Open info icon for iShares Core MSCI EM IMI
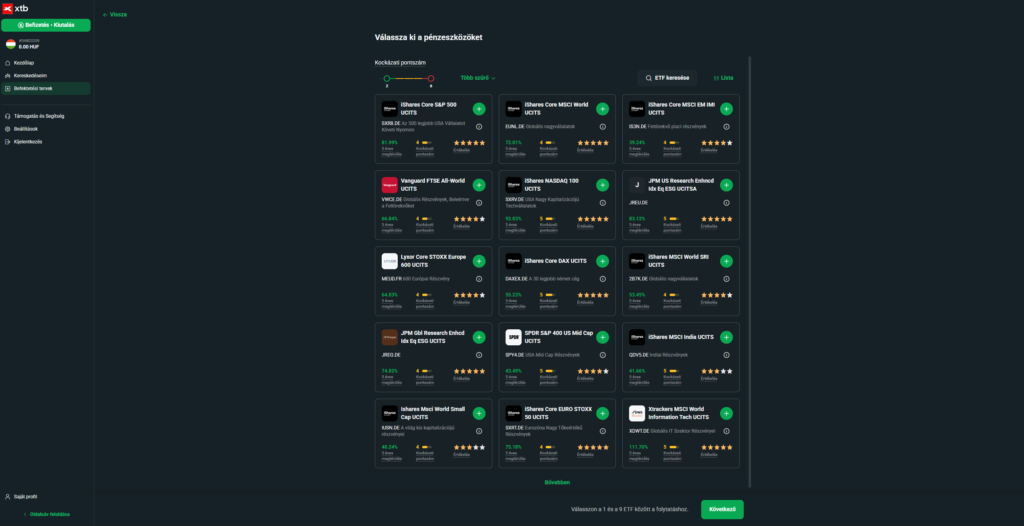 (726, 127)
